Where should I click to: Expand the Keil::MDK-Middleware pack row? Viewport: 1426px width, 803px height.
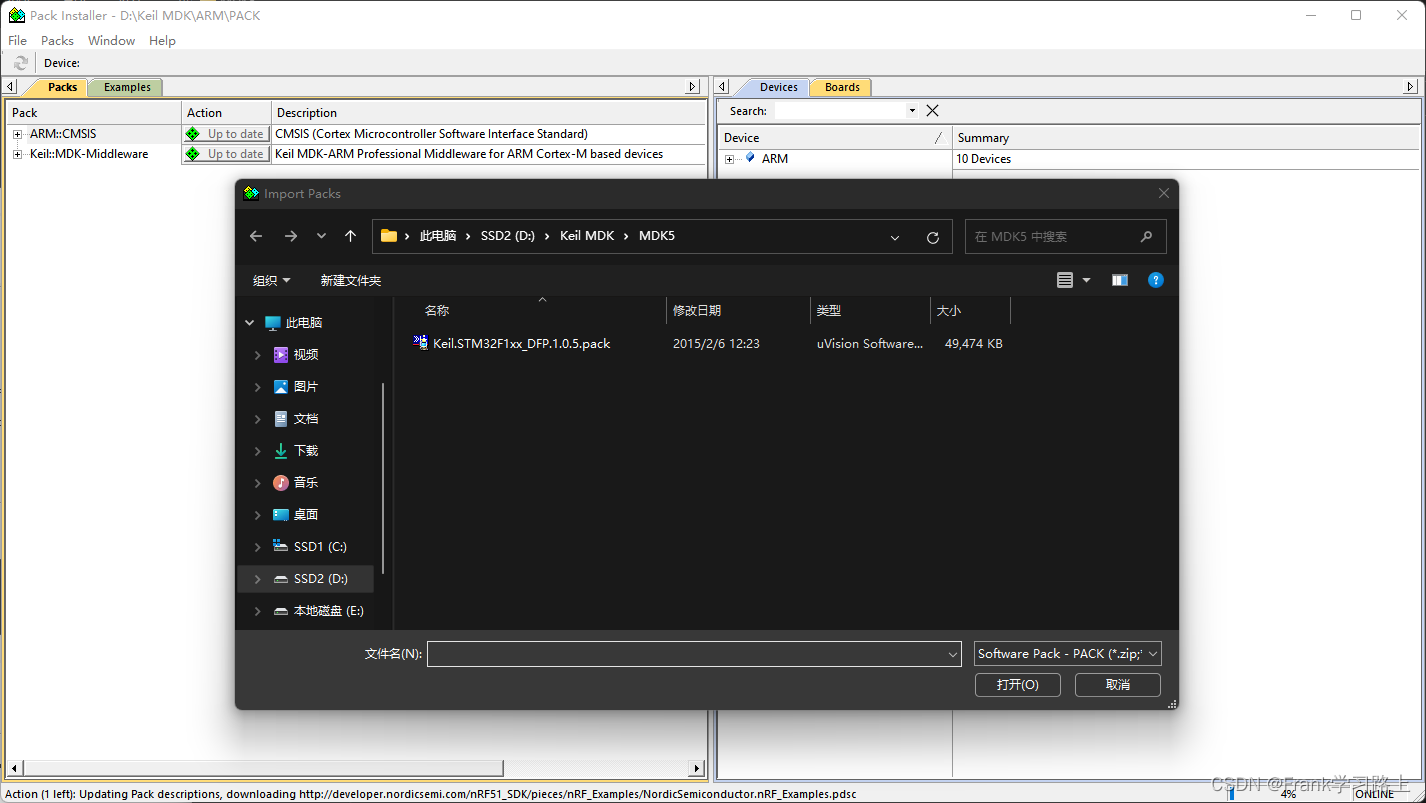click(17, 154)
